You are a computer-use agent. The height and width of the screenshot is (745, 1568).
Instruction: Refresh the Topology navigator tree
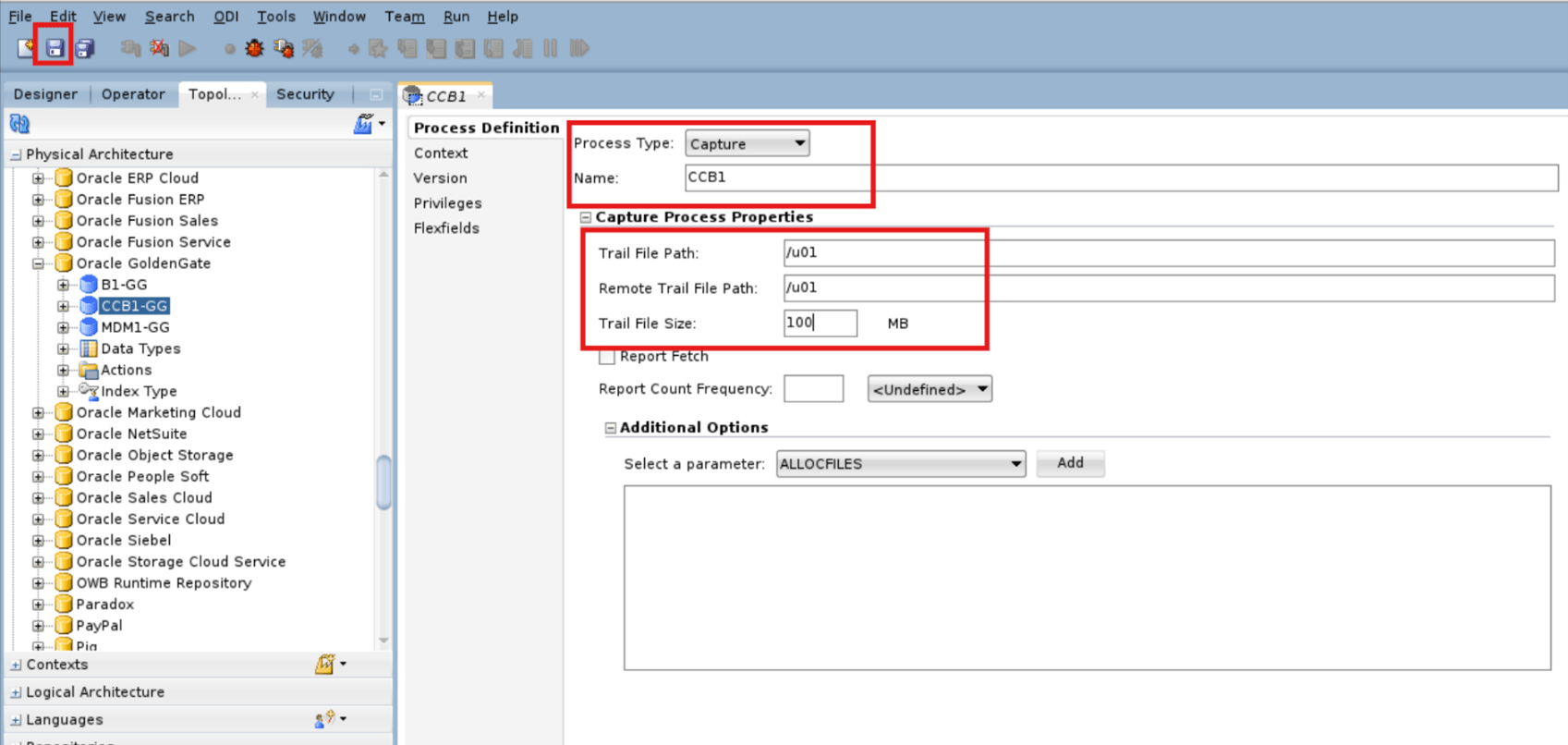coord(19,124)
